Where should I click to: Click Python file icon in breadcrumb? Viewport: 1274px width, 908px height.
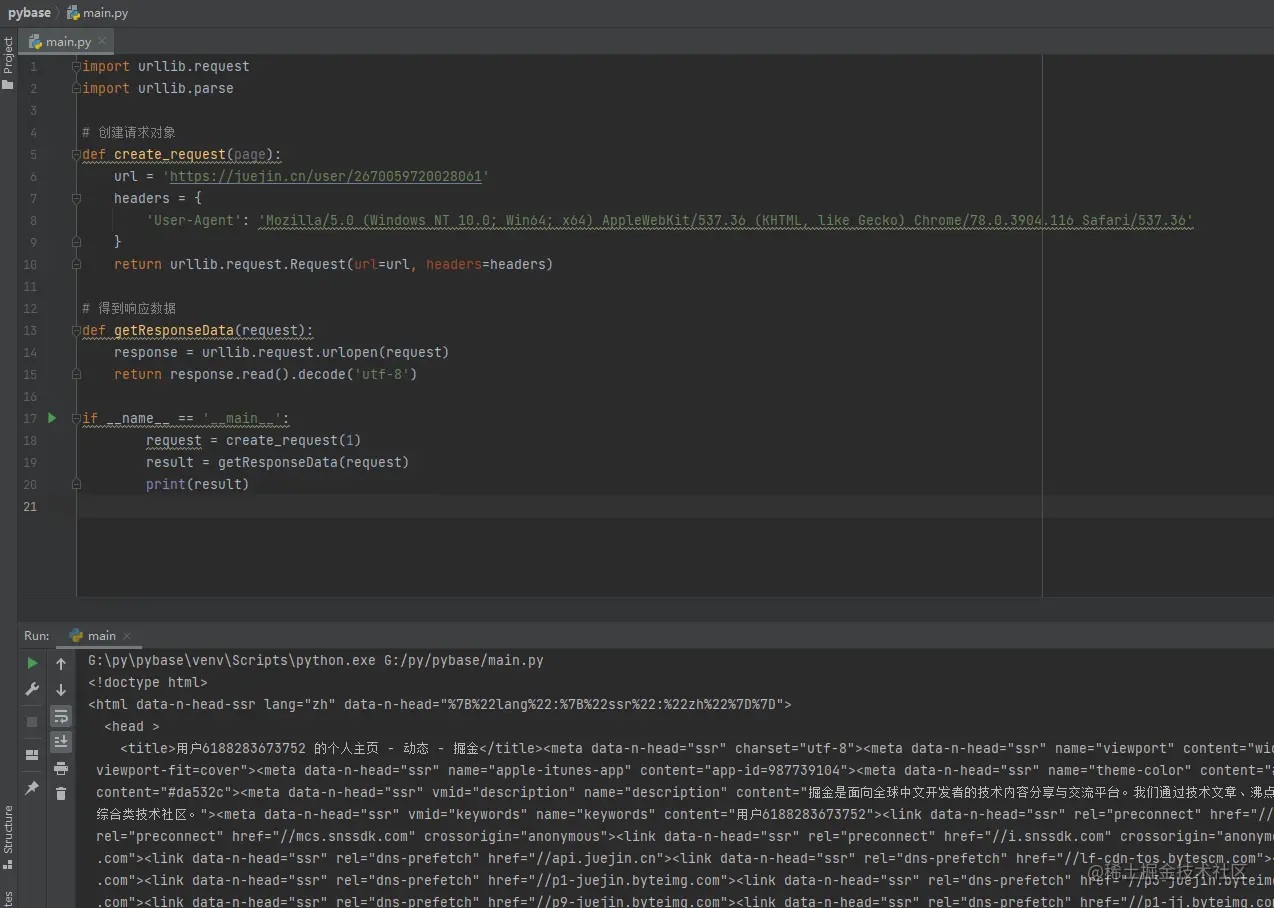(x=73, y=13)
